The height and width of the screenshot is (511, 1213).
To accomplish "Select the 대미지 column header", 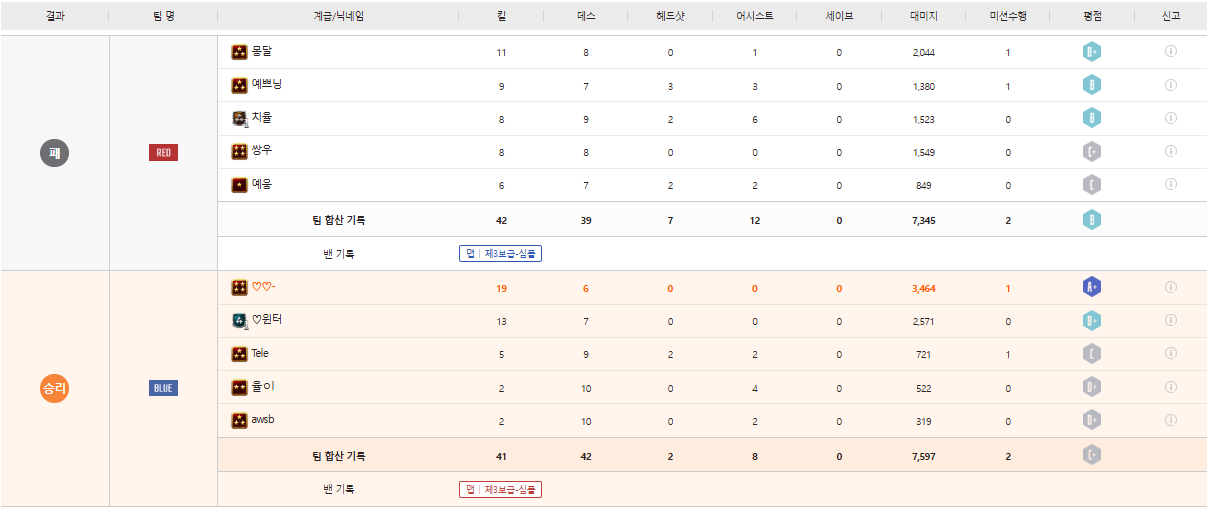I will [923, 16].
